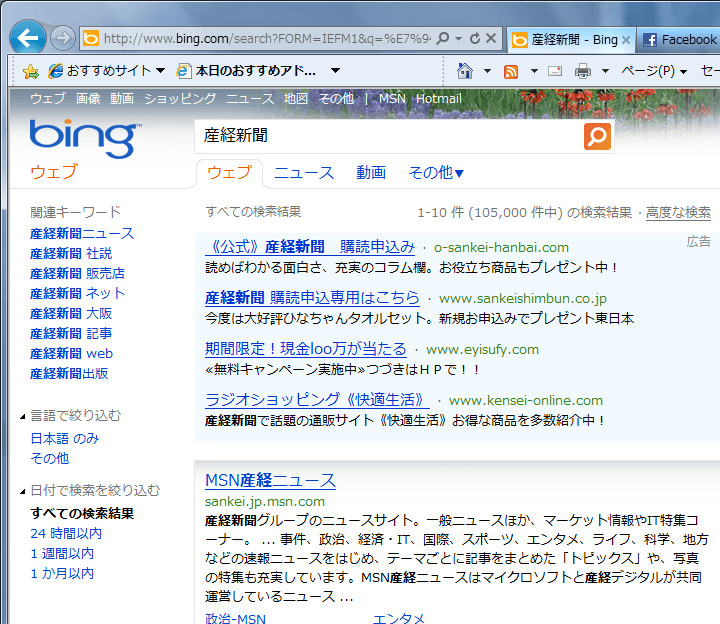Click related keyword 産経新聞 ネット
Image resolution: width=720 pixels, height=624 pixels.
click(78, 293)
